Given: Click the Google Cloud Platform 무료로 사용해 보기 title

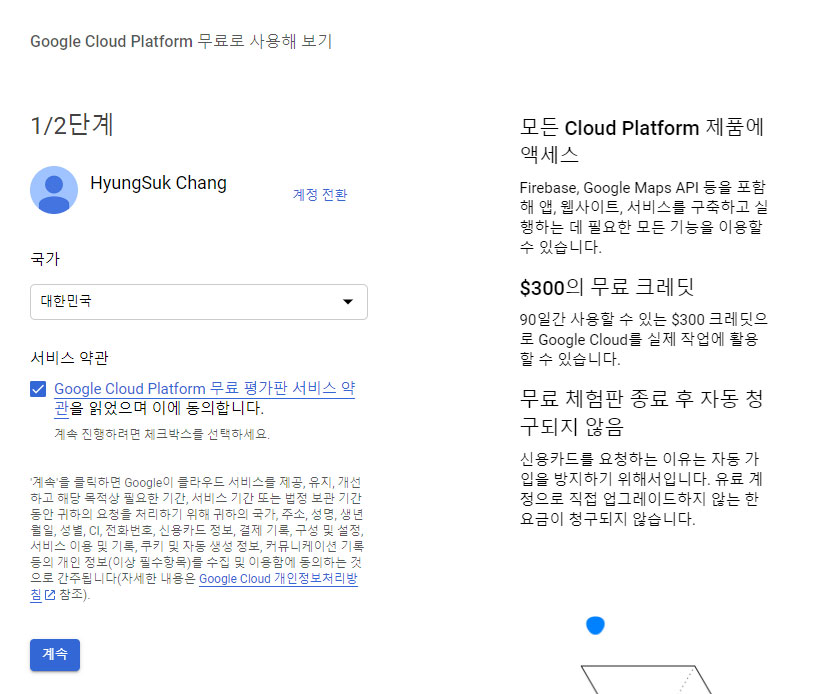Looking at the screenshot, I should pyautogui.click(x=181, y=41).
